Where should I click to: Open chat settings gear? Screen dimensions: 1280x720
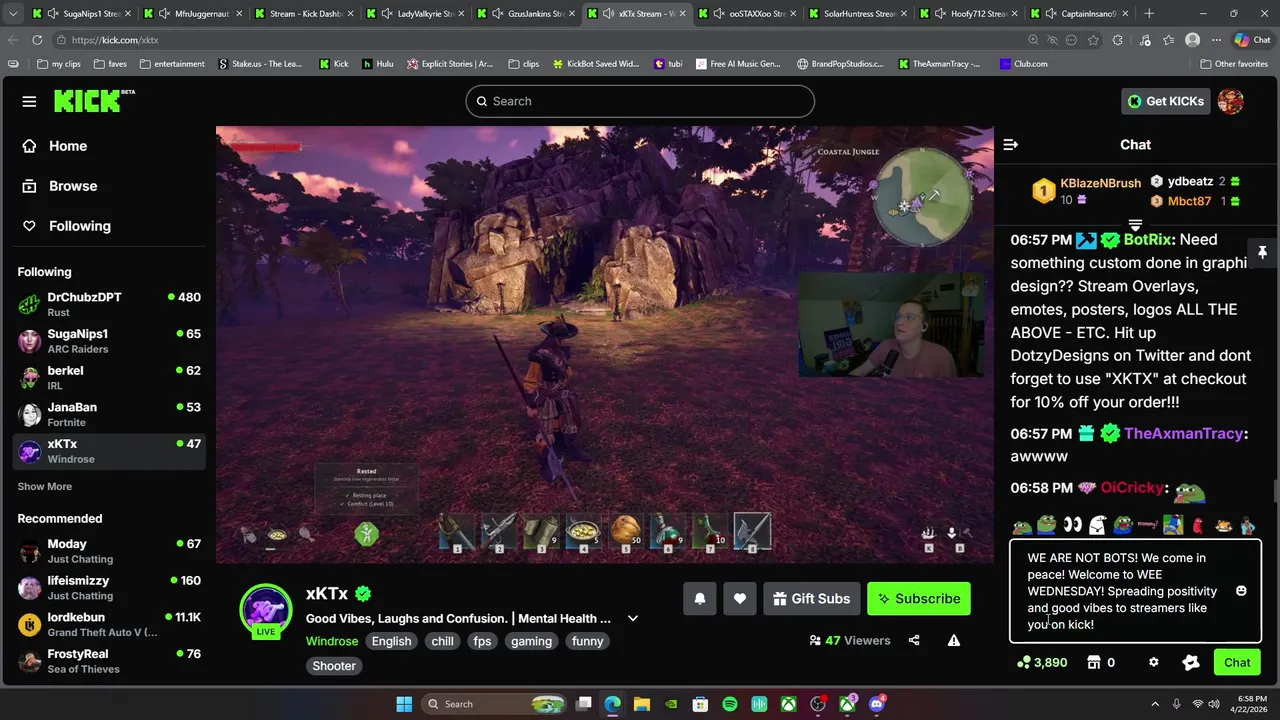click(1154, 662)
